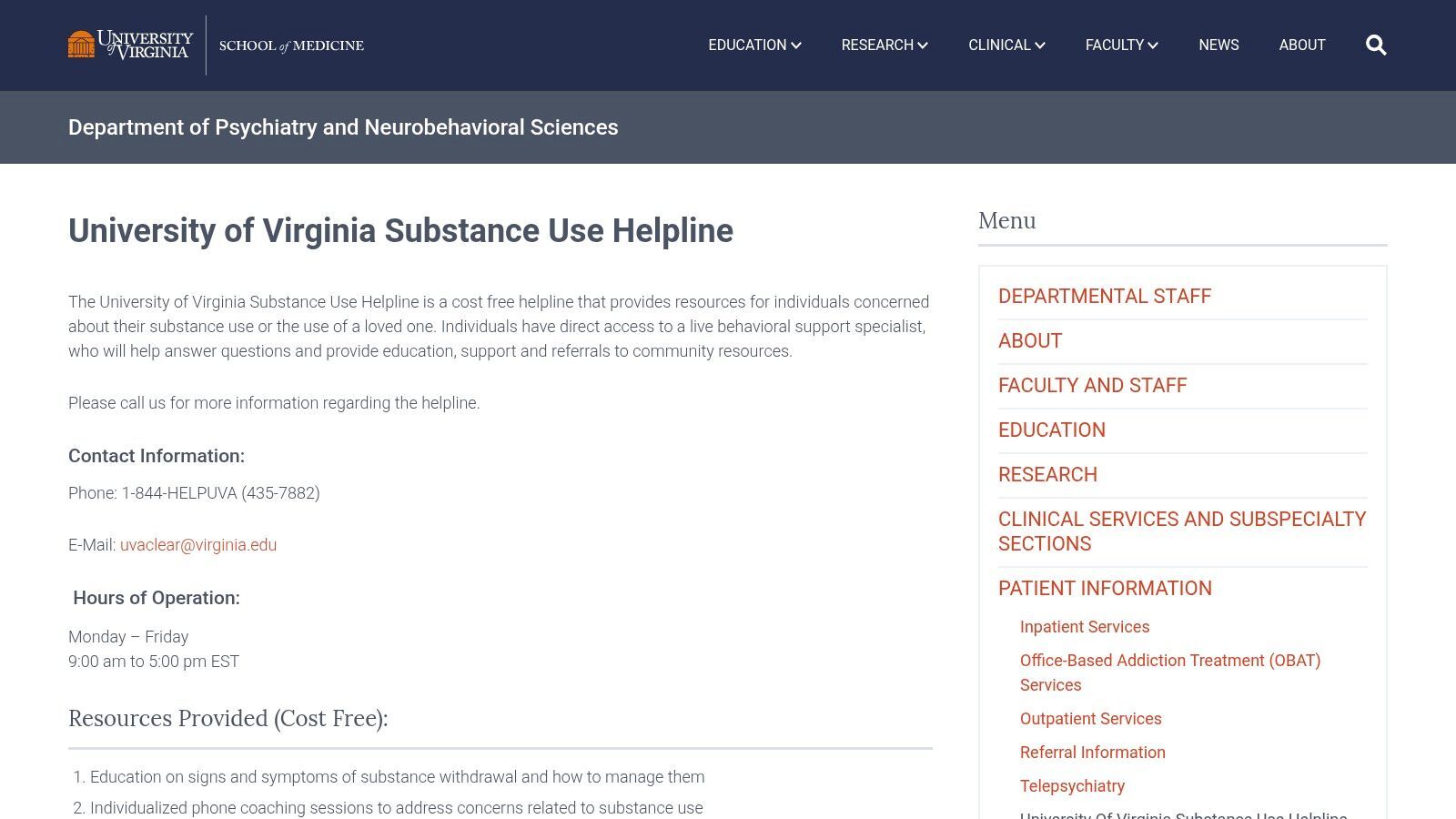The height and width of the screenshot is (819, 1456).
Task: Open Clinical Services and Subspecialty Sections
Action: (1182, 531)
